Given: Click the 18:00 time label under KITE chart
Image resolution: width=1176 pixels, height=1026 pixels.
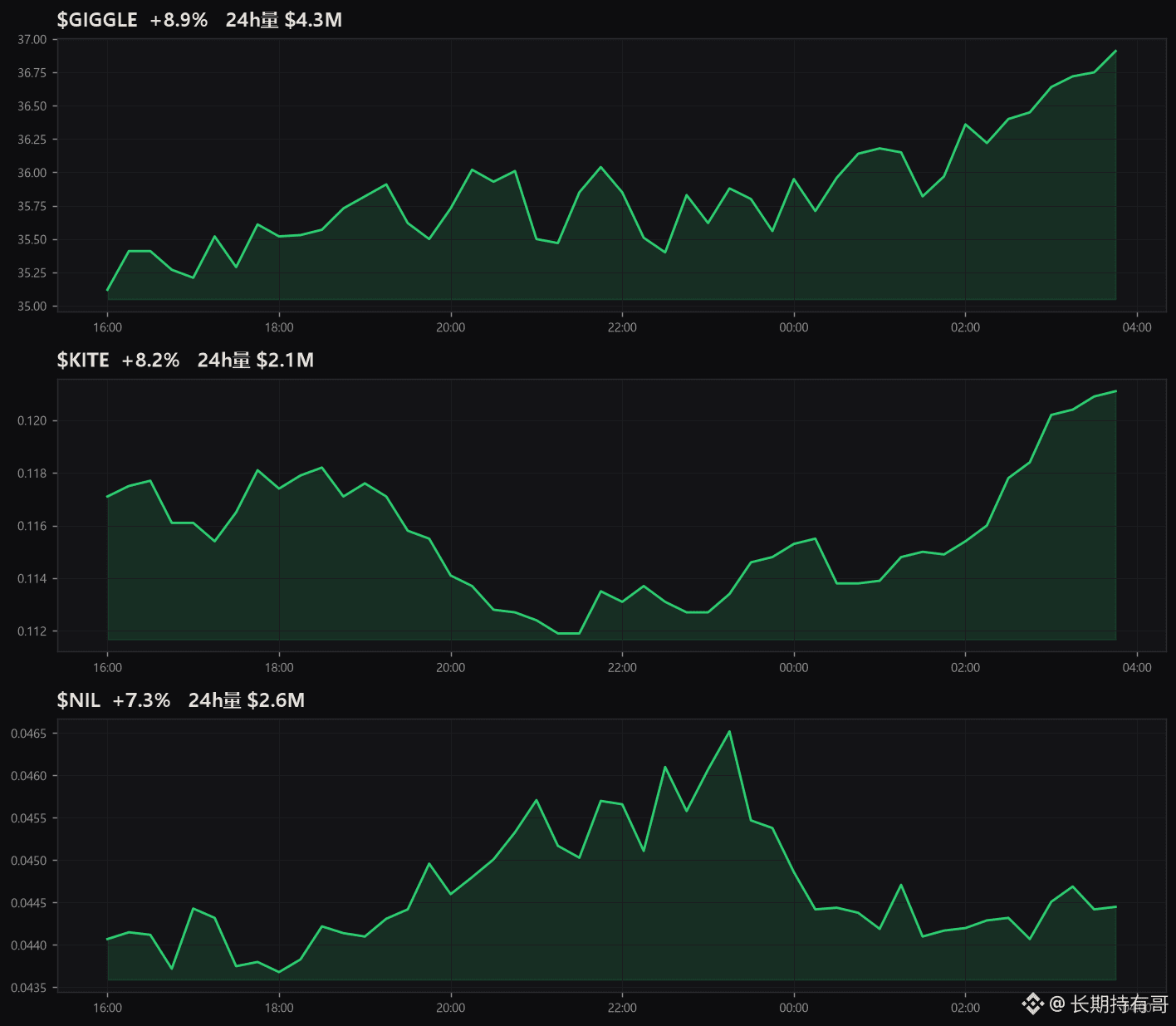Looking at the screenshot, I should pos(279,667).
